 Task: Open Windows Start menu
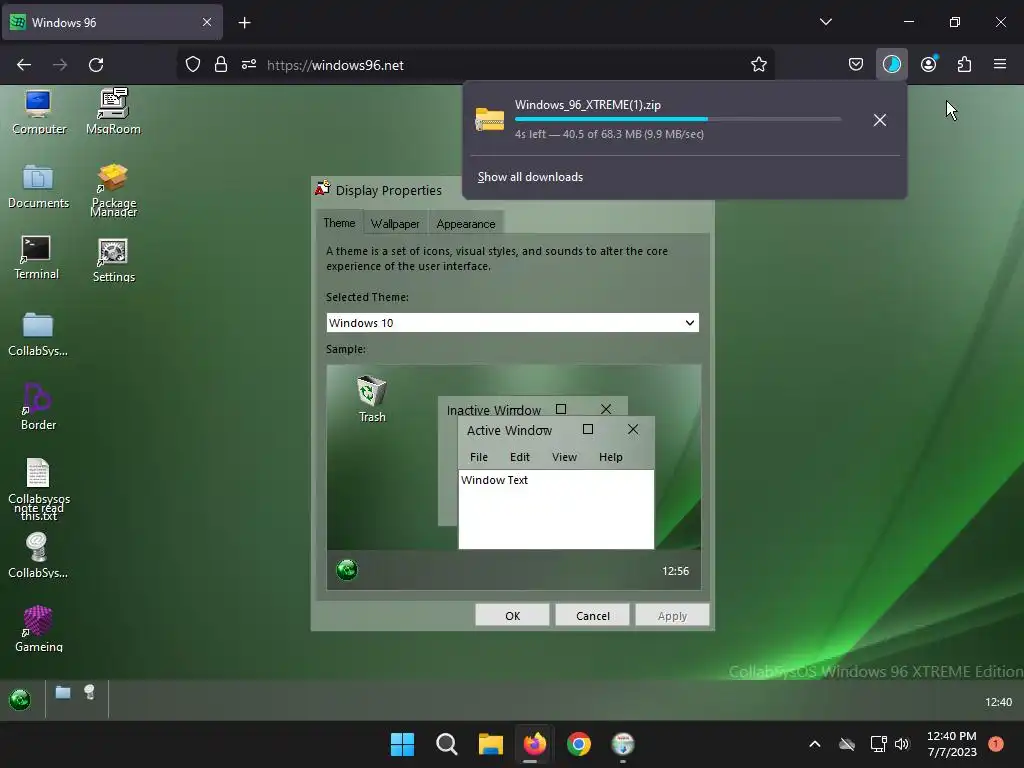tap(402, 744)
